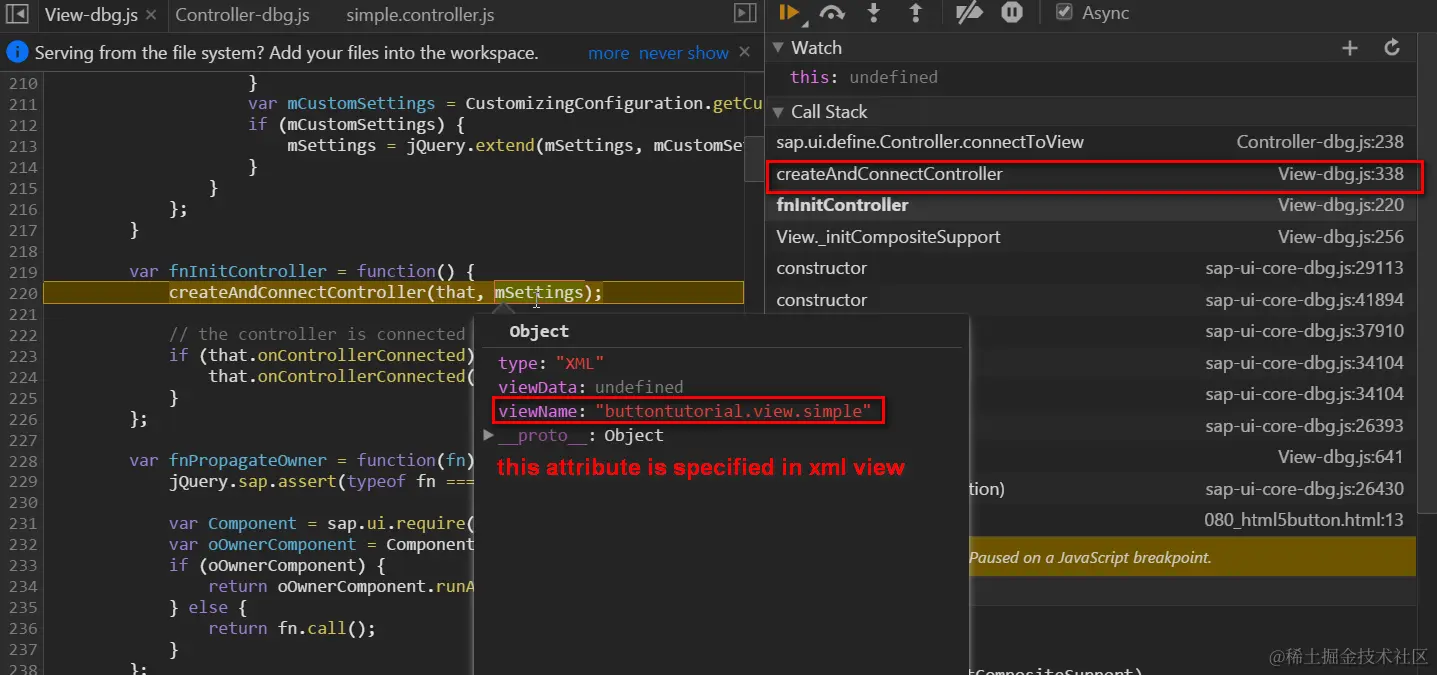Expand __proto__ in object tooltip

point(488,435)
